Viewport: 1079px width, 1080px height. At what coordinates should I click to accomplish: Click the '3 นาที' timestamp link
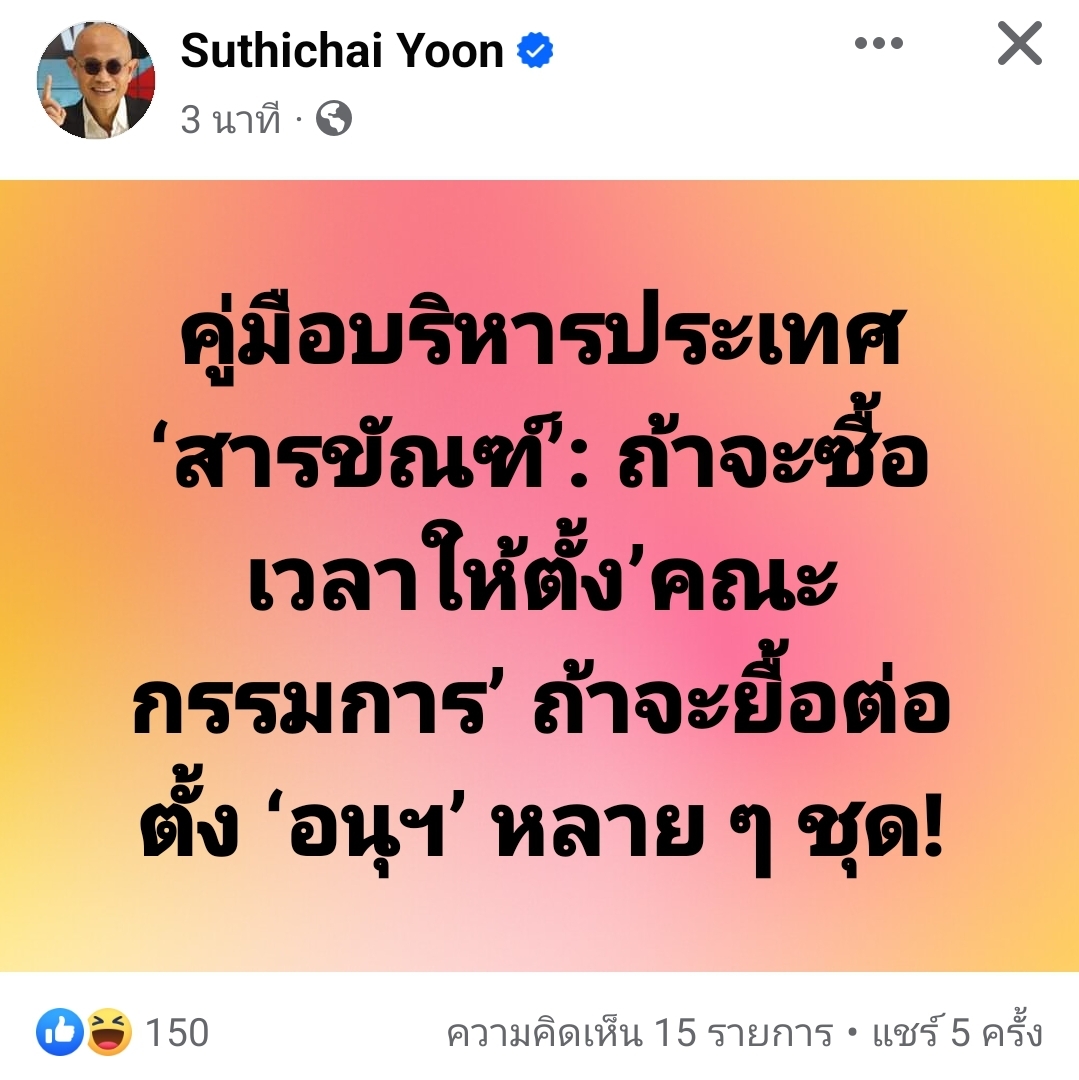point(231,119)
